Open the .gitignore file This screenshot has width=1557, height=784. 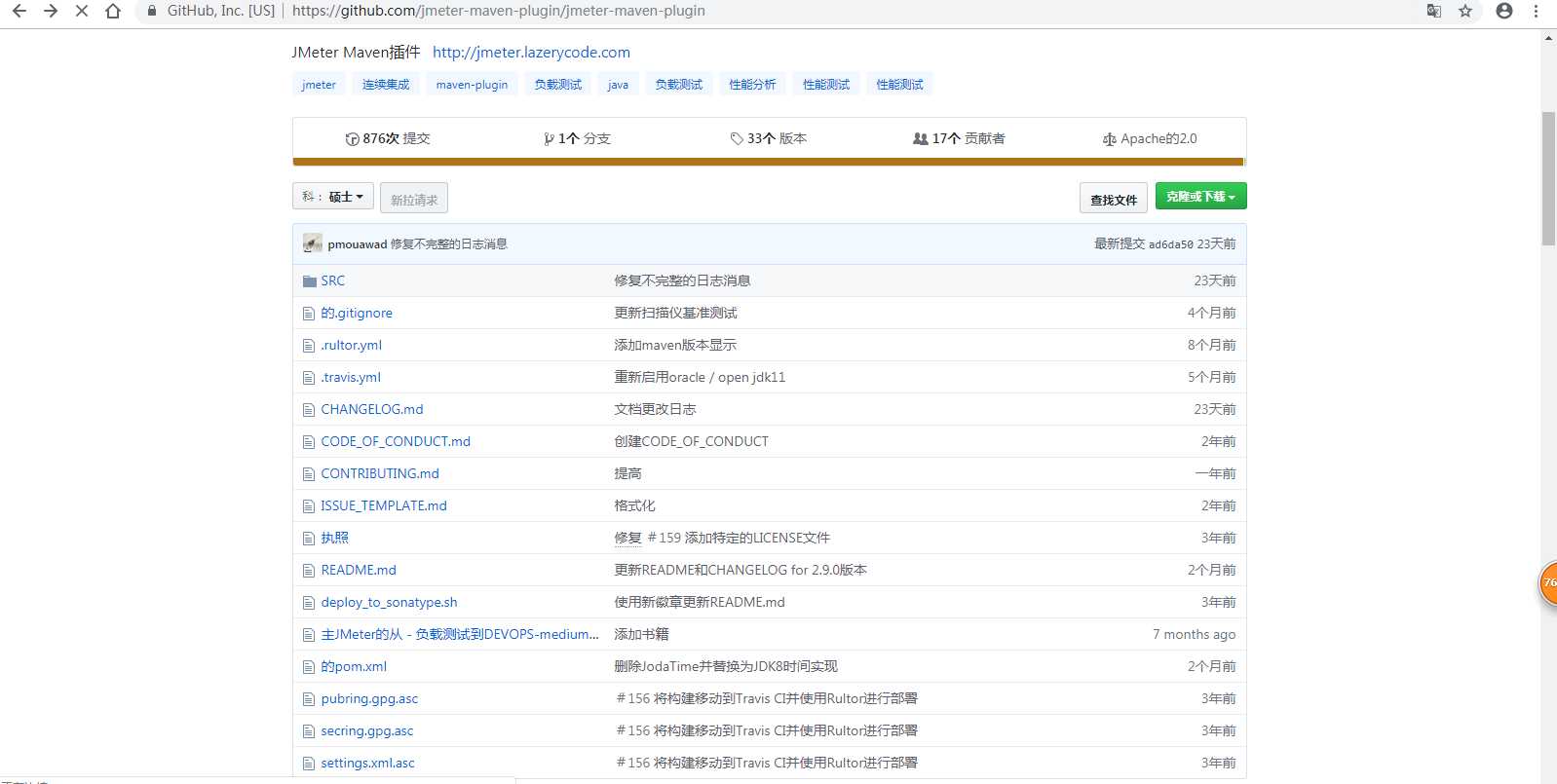(357, 313)
